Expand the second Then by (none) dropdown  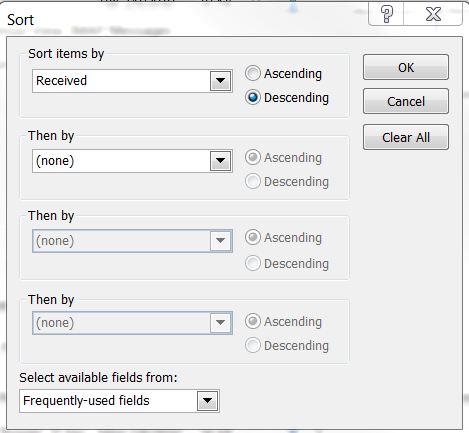[x=220, y=241]
